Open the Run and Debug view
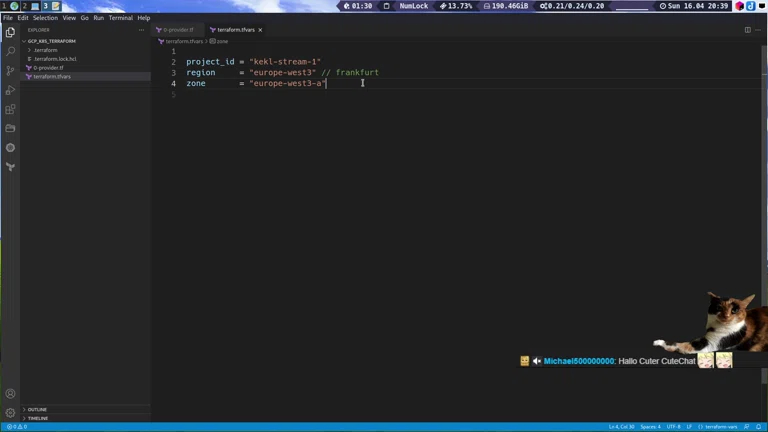The height and width of the screenshot is (432, 768). pos(10,90)
